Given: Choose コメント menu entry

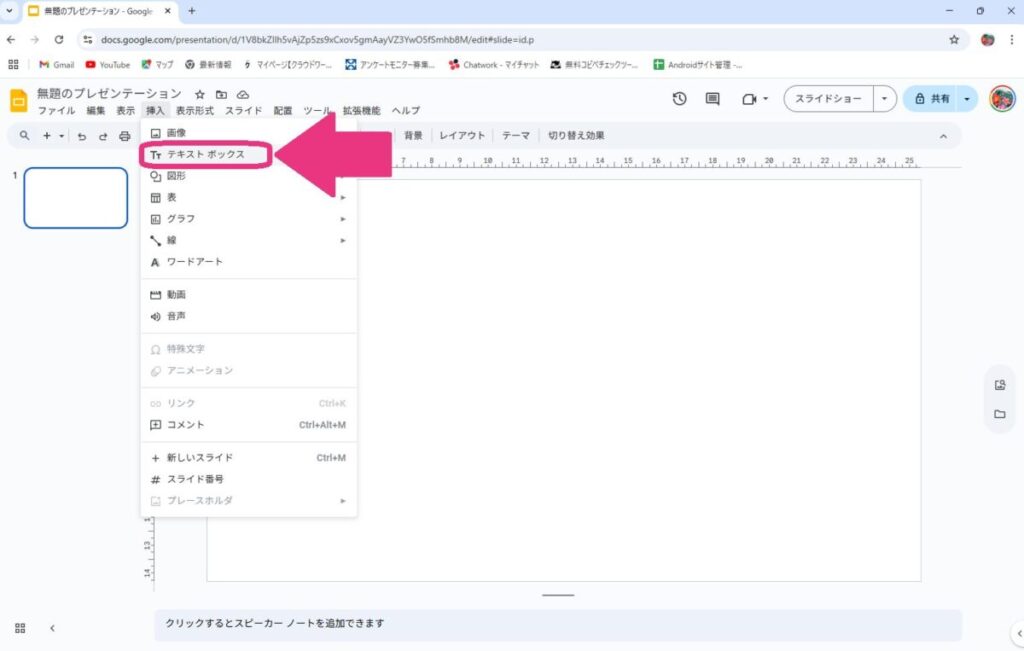Looking at the screenshot, I should (248, 424).
